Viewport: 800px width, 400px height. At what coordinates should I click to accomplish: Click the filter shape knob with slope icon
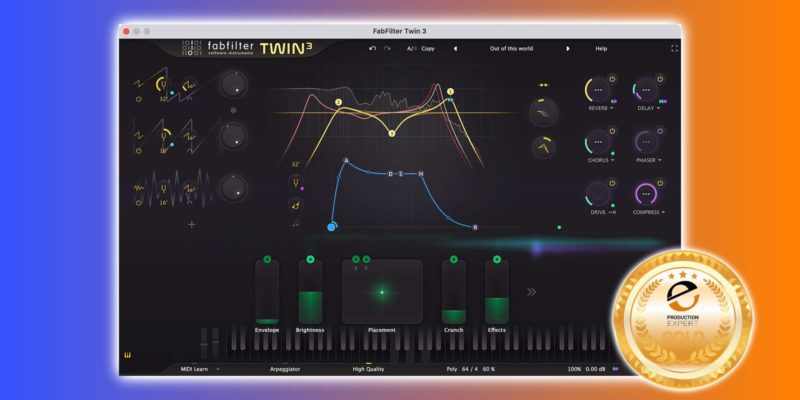point(543,113)
